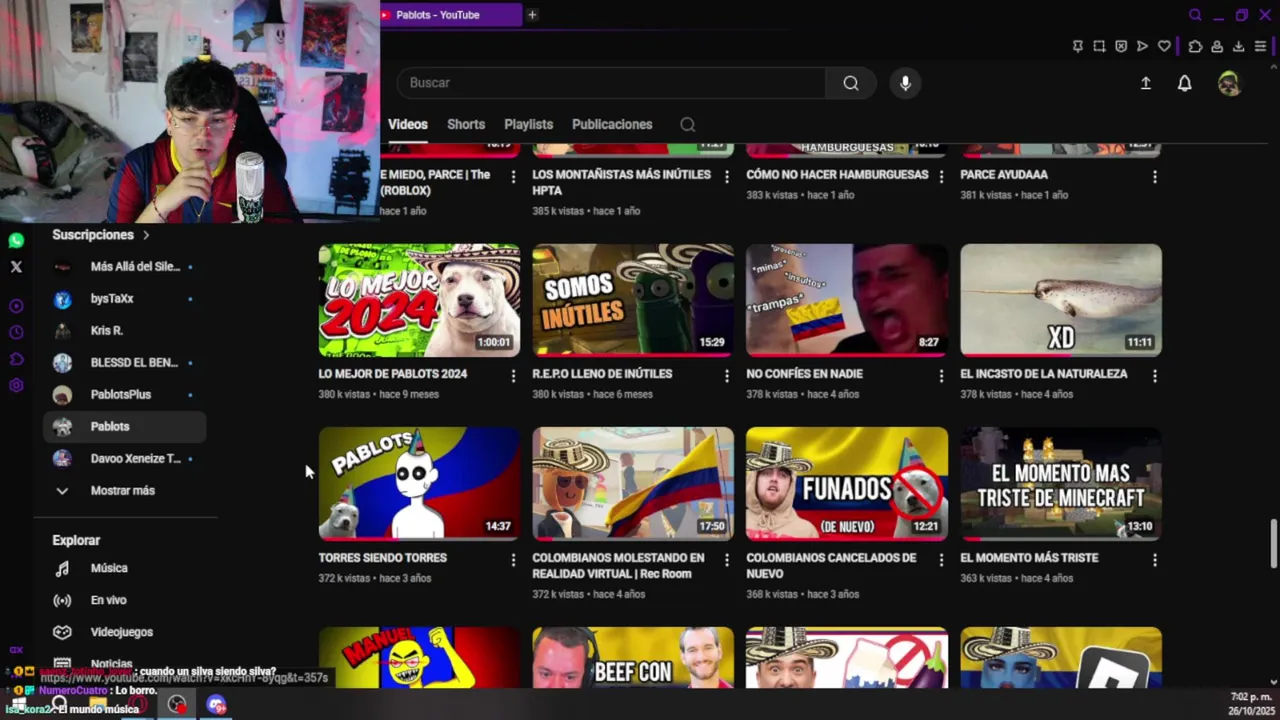Switch to the Playlists tab

click(x=528, y=125)
